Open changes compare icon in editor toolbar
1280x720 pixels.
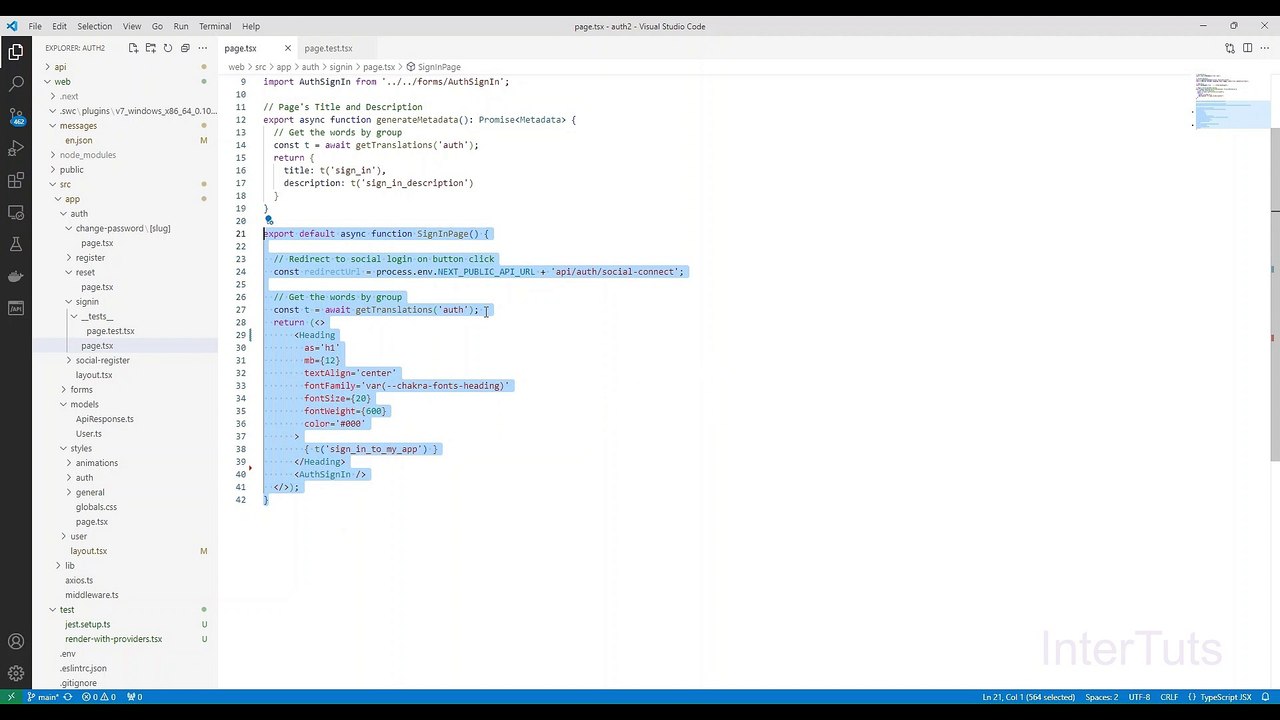[x=1230, y=48]
